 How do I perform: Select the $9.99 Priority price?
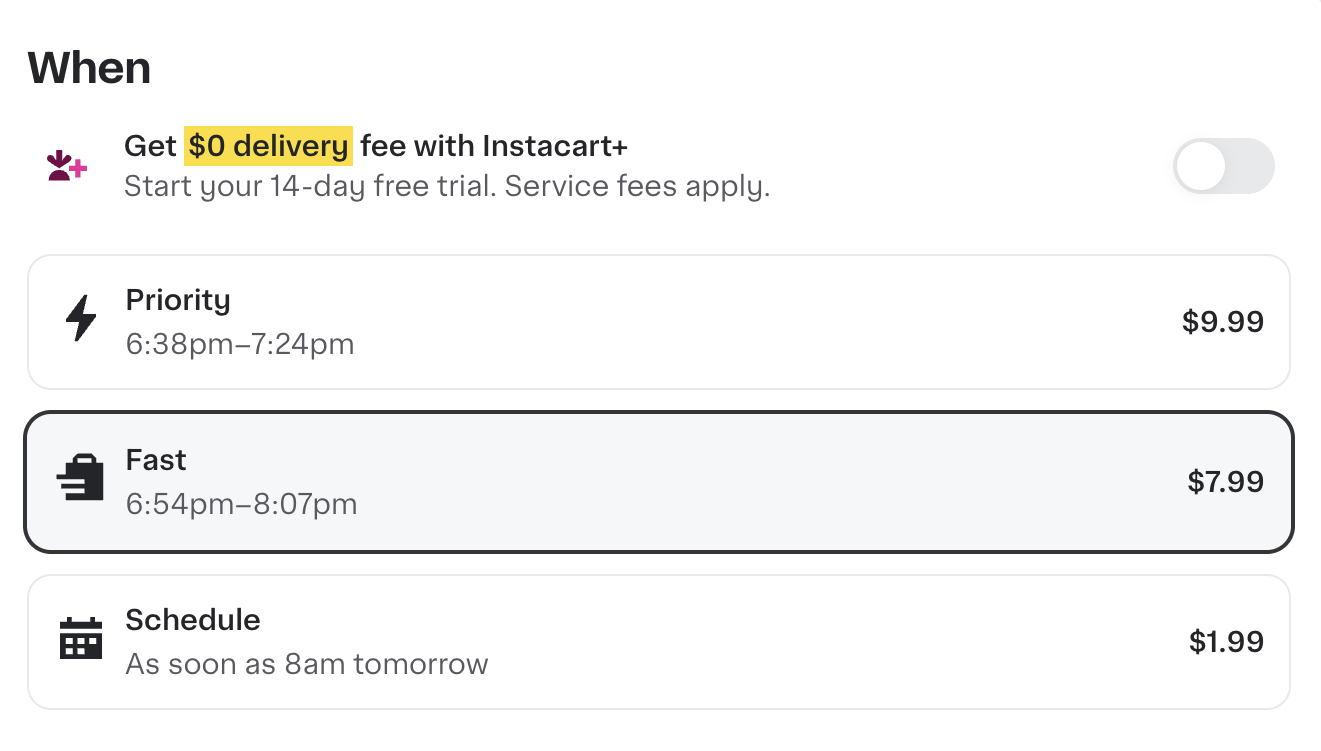coord(1224,321)
